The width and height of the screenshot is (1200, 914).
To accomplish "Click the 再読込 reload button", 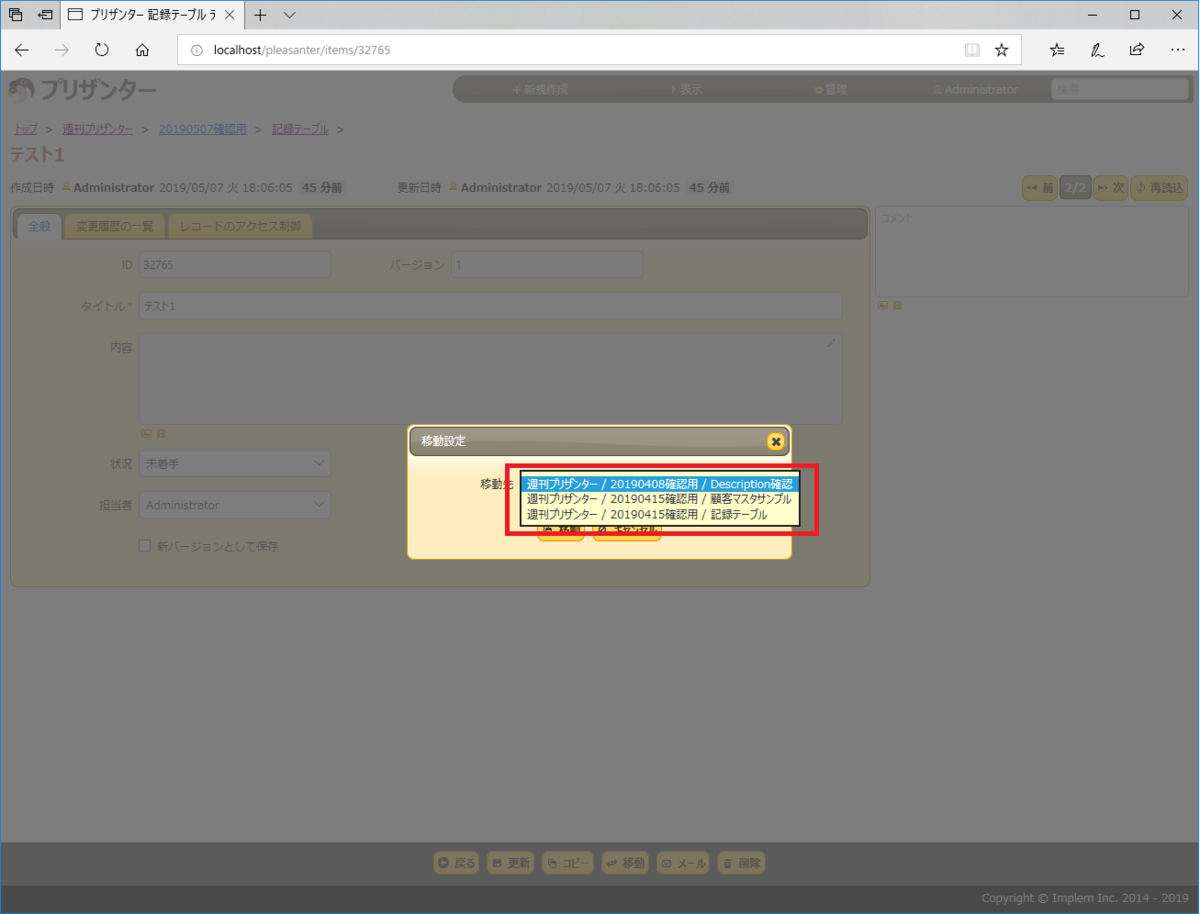I will pos(1159,187).
